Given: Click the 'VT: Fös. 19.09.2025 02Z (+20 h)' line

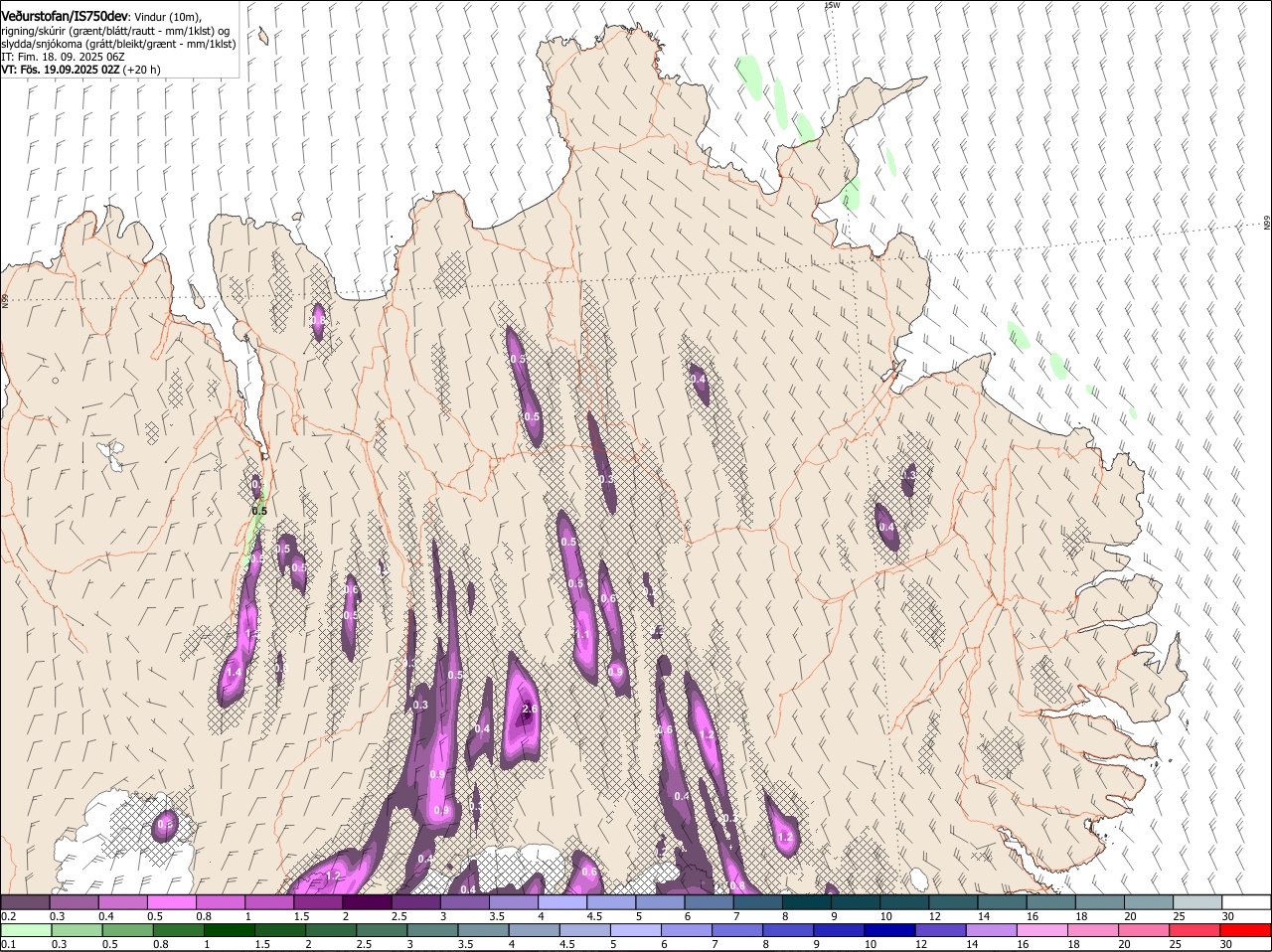Looking at the screenshot, I should point(80,71).
